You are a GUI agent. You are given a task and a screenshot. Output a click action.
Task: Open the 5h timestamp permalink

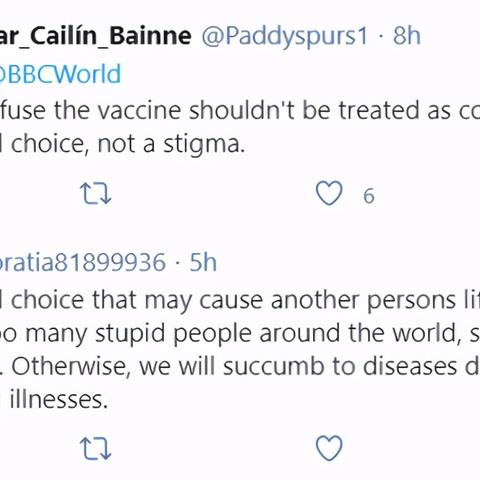203,262
